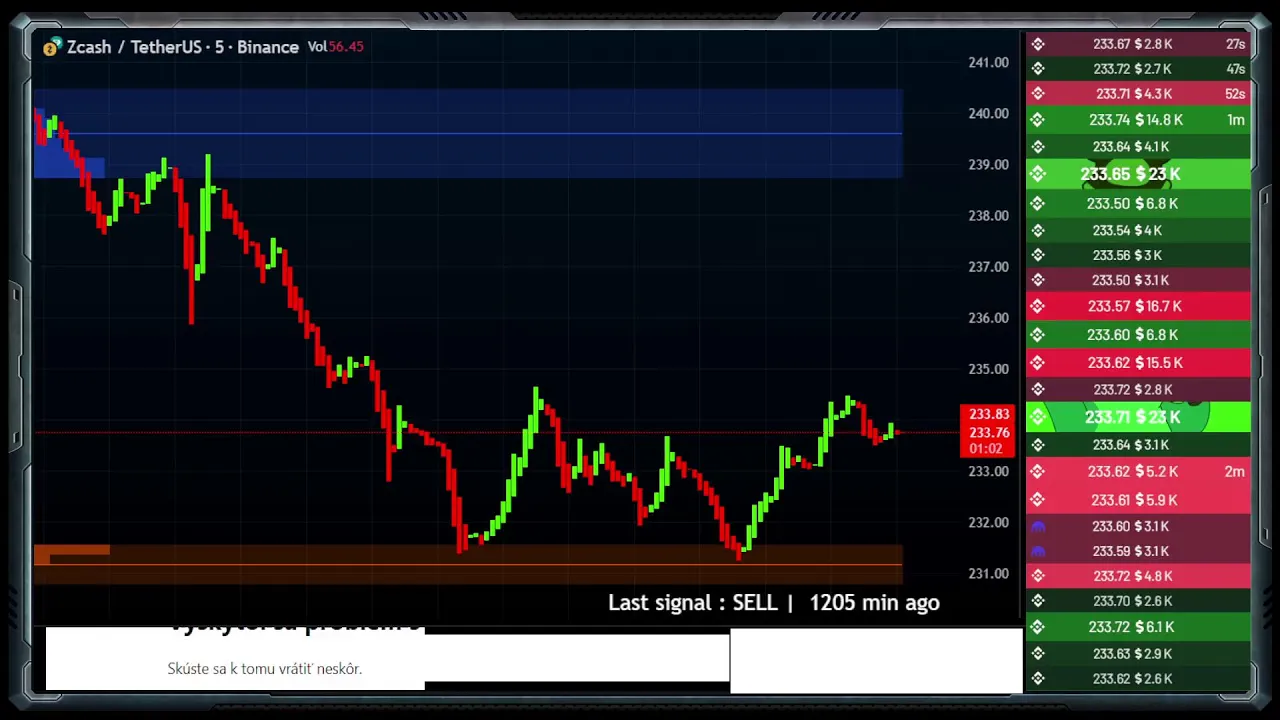Click the red 233.76 current price tag
Viewport: 1280px width, 720px height.
tap(988, 433)
